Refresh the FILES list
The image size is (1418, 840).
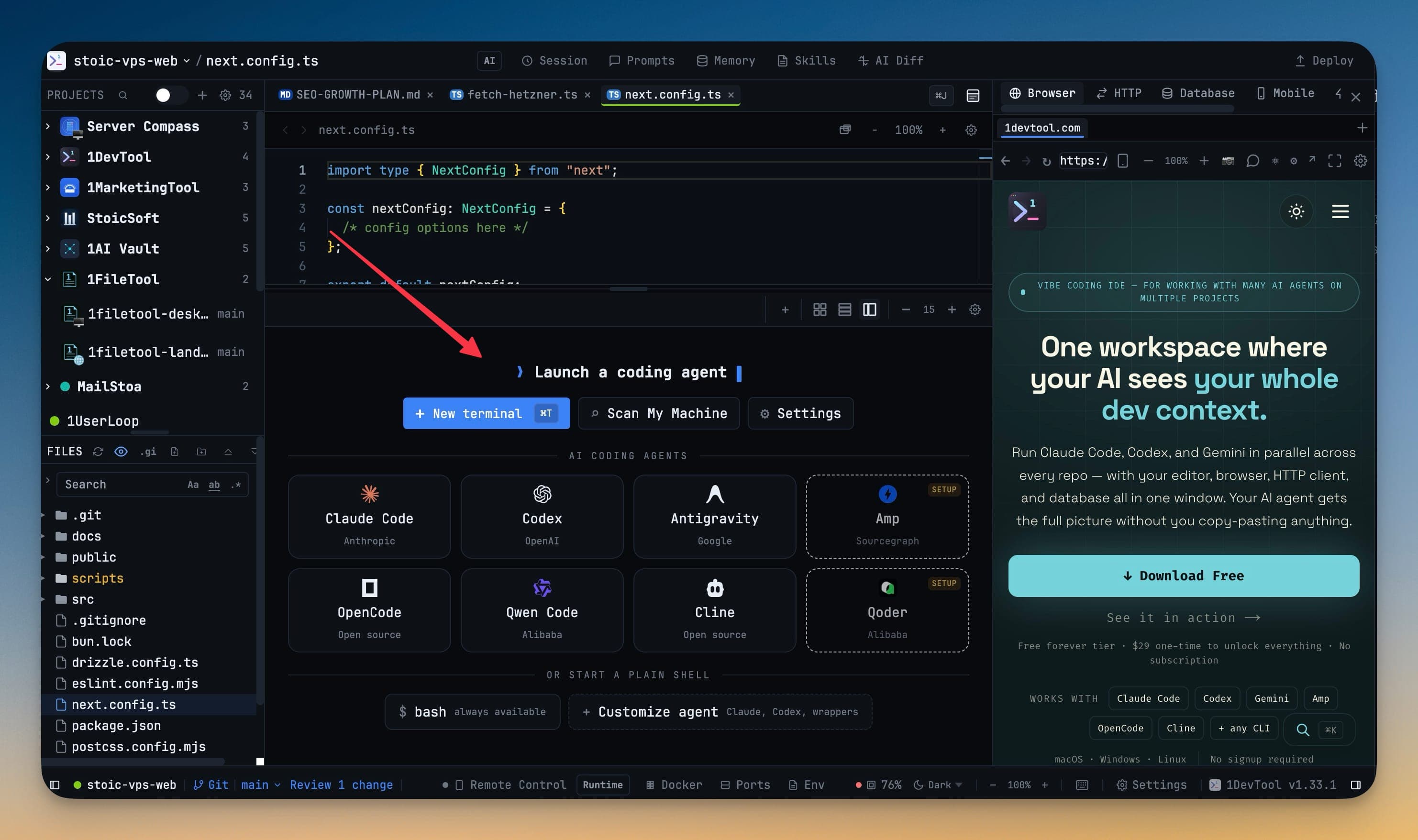click(98, 451)
